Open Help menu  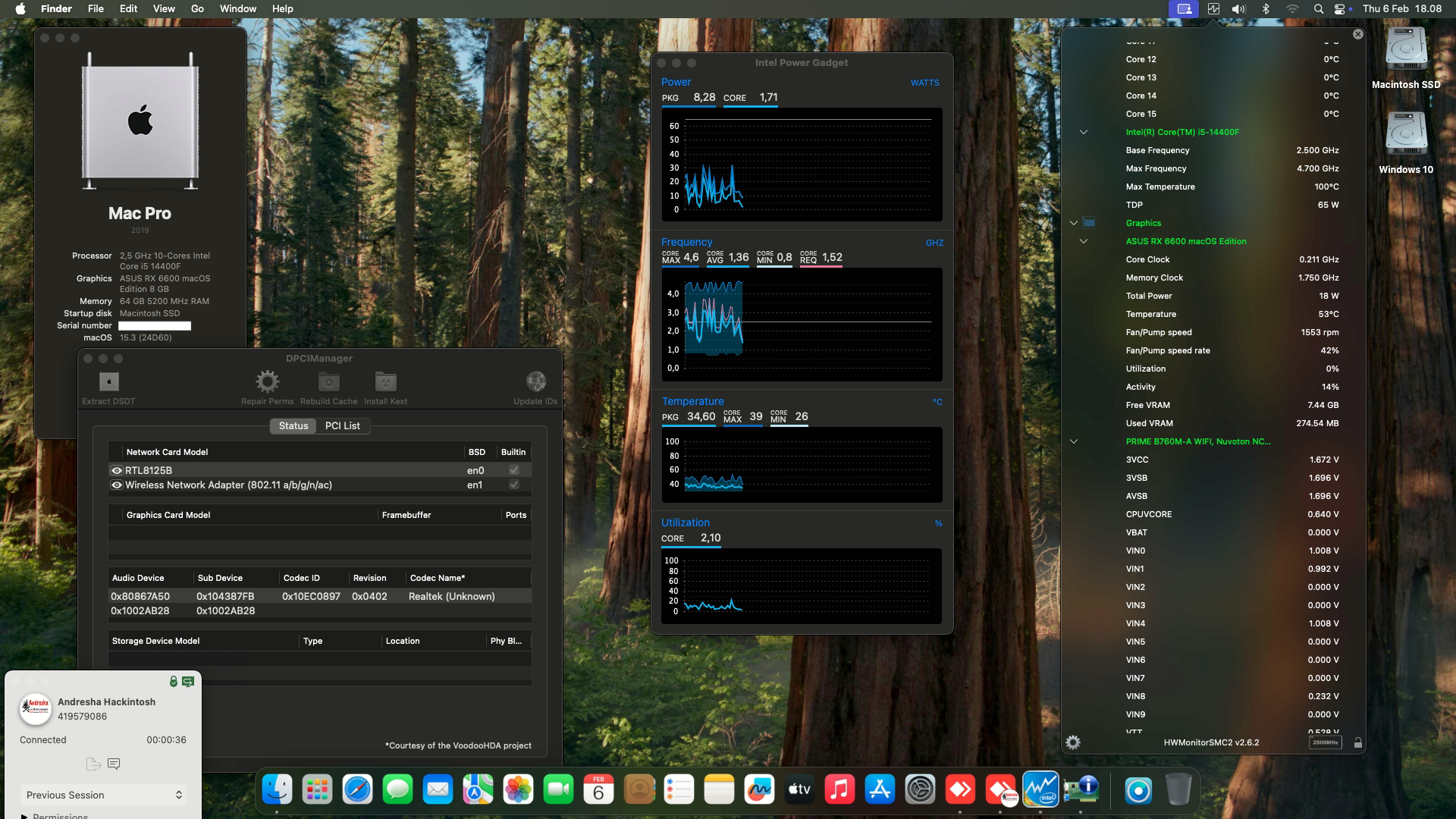point(282,9)
